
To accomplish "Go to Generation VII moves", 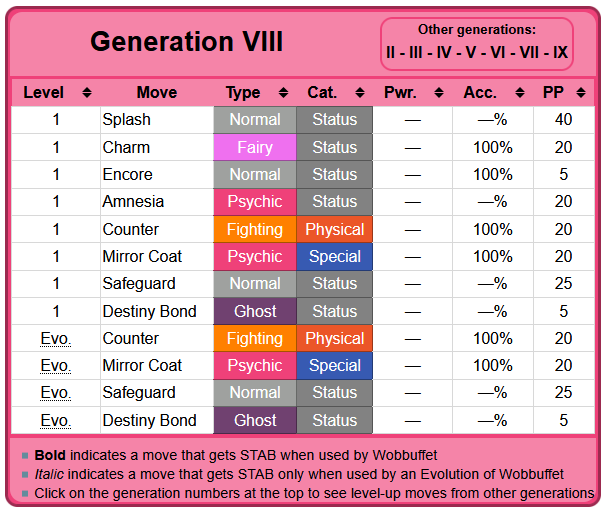I will (528, 52).
